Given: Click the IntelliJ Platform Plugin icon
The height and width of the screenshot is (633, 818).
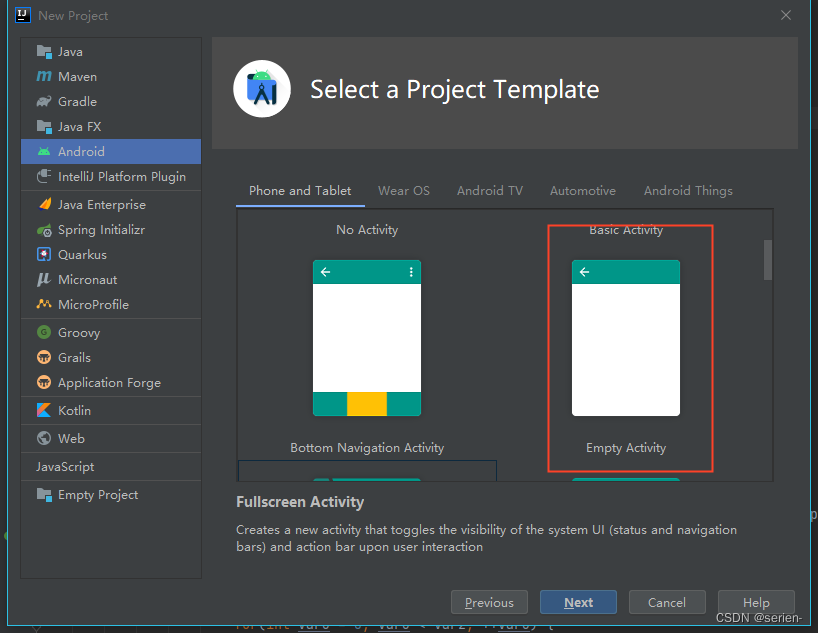Looking at the screenshot, I should (x=44, y=176).
